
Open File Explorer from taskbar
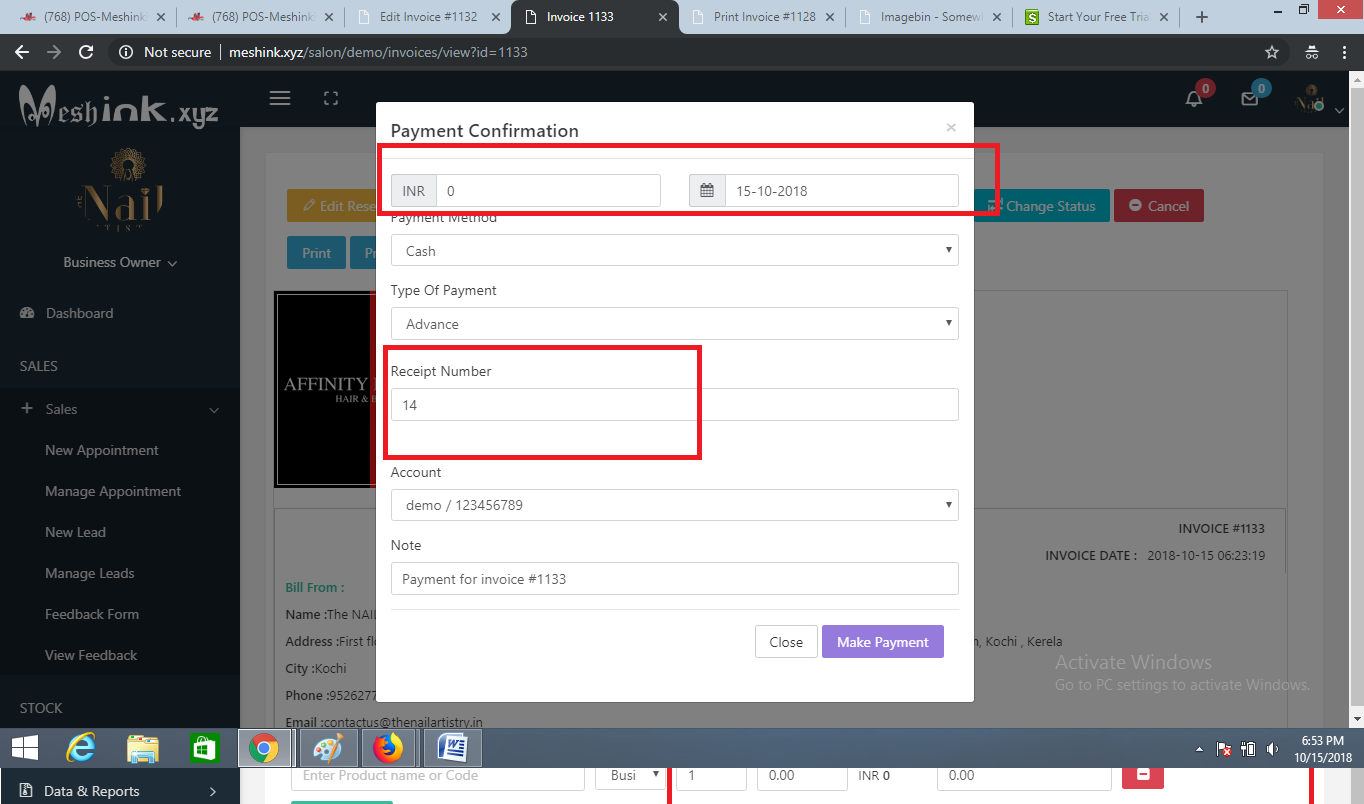[x=143, y=748]
